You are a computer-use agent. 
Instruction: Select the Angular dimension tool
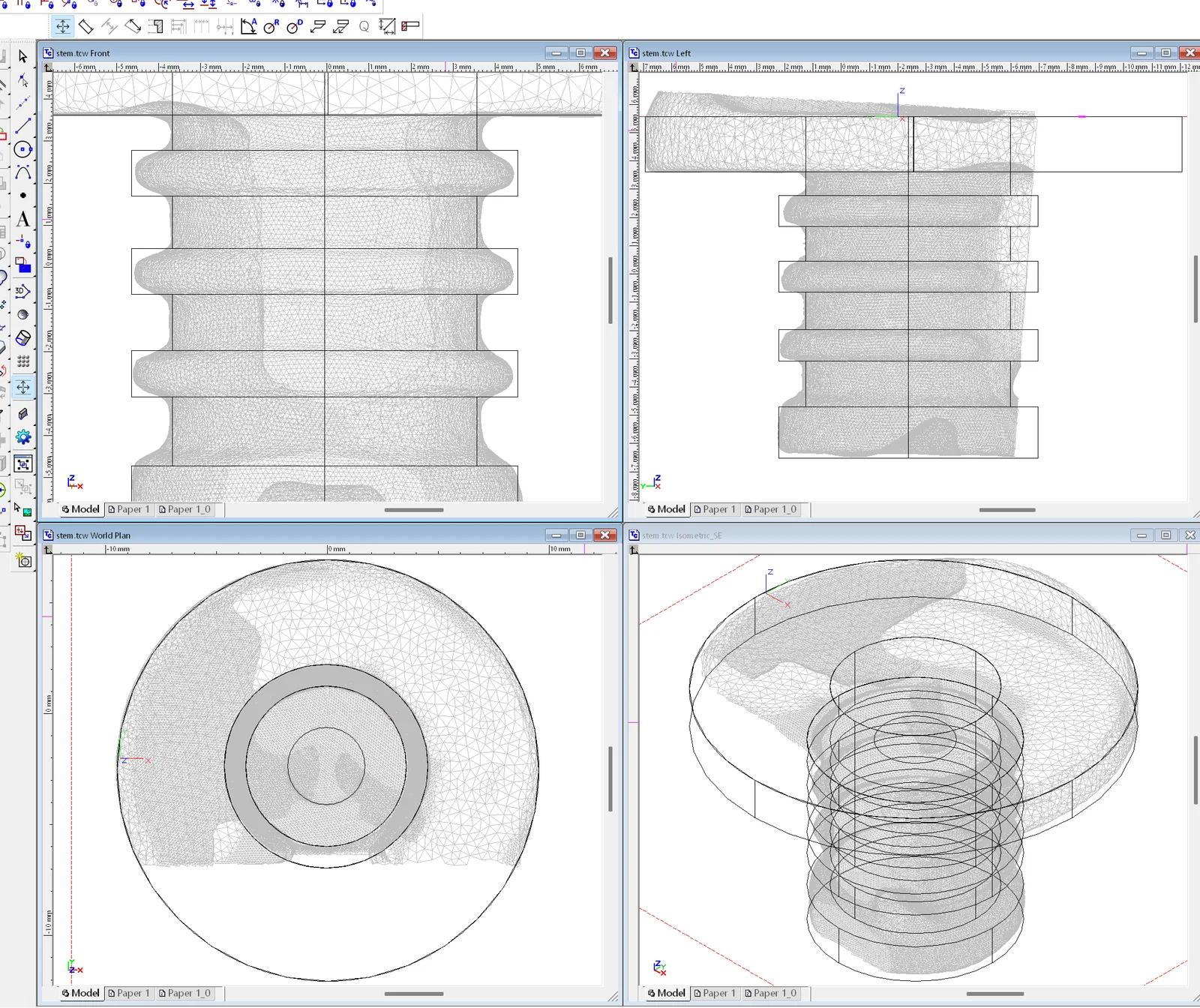[248, 26]
